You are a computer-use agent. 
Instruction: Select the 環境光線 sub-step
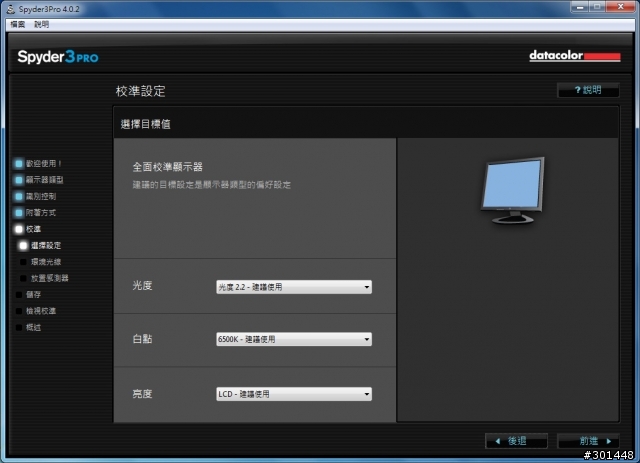click(40, 262)
